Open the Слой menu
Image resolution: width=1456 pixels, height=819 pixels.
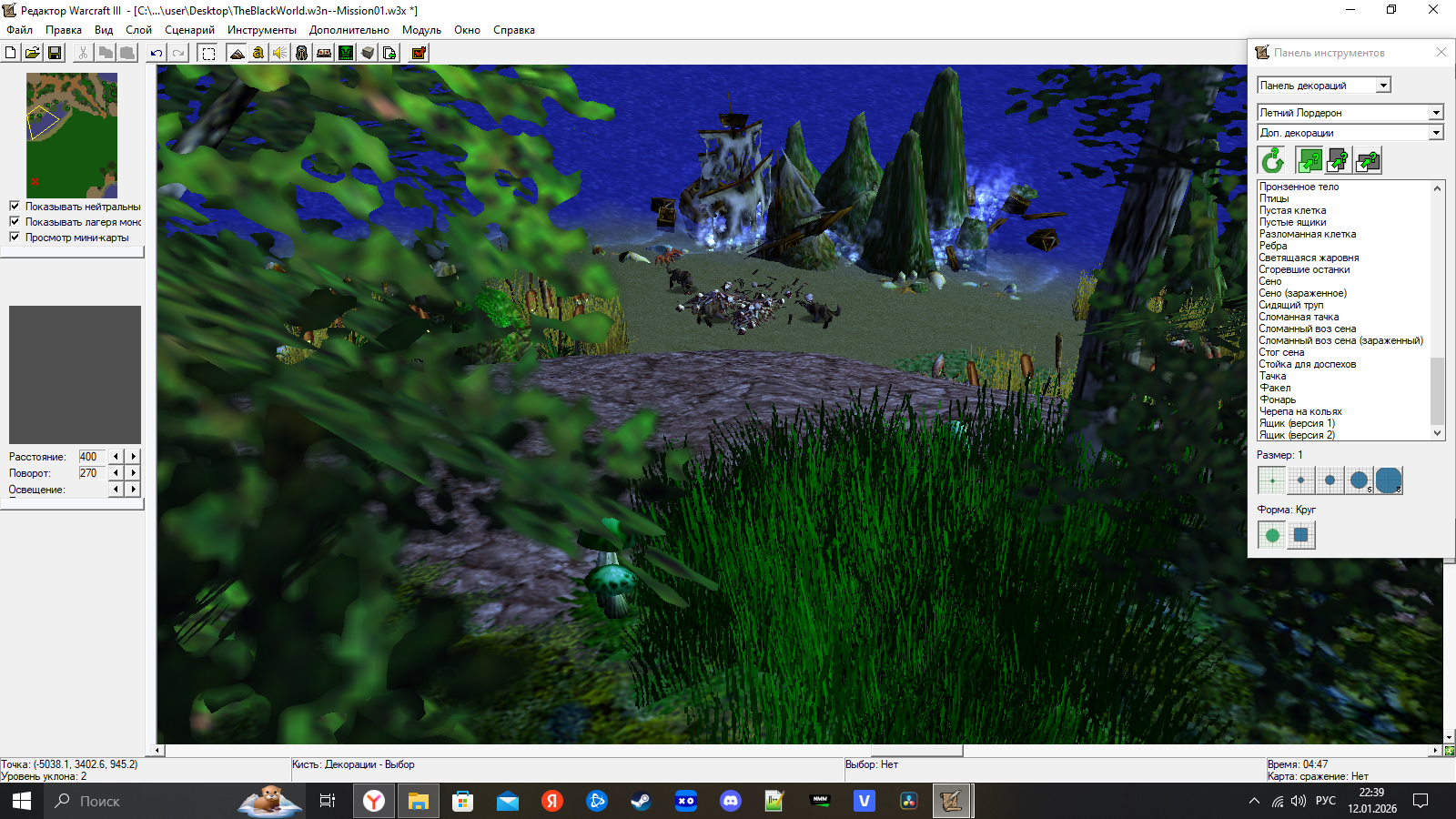point(139,30)
